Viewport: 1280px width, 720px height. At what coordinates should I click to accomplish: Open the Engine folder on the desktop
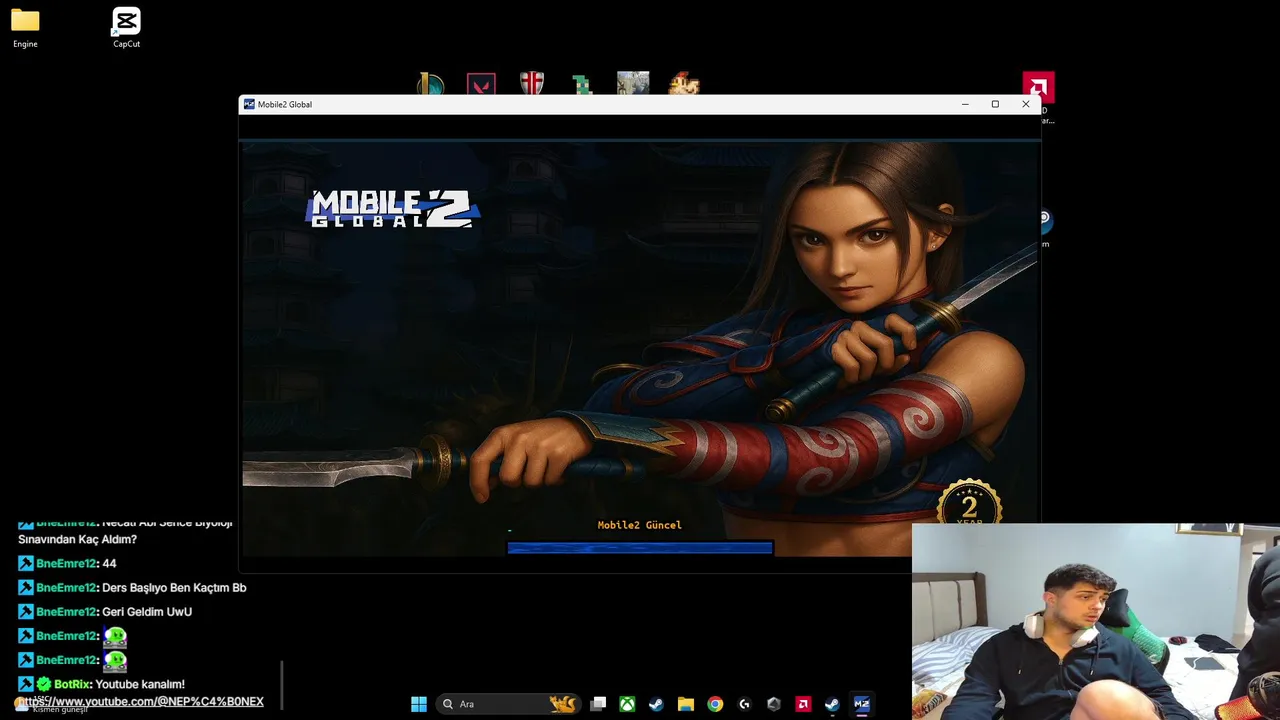coord(25,28)
